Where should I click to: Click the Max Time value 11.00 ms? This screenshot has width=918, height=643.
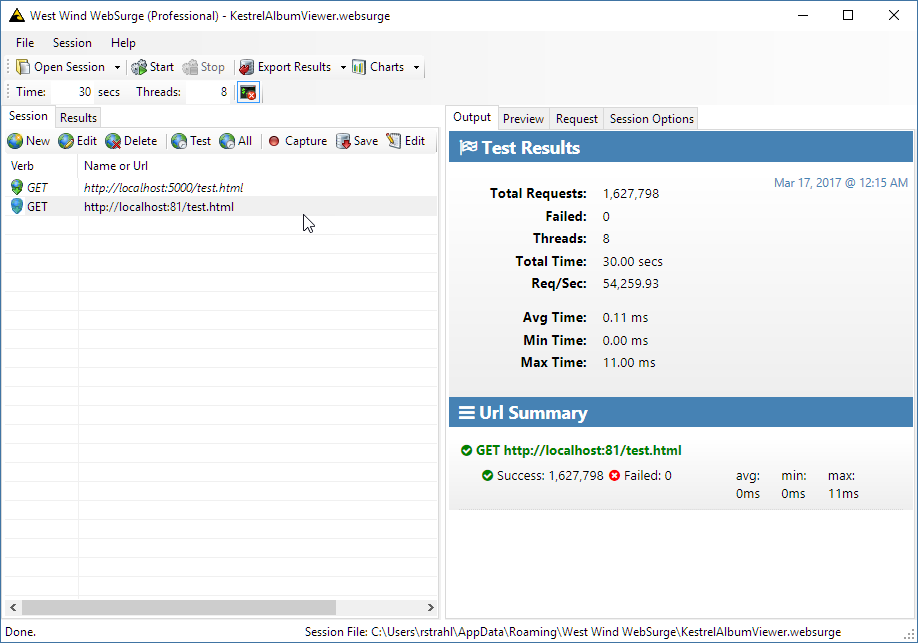click(629, 362)
